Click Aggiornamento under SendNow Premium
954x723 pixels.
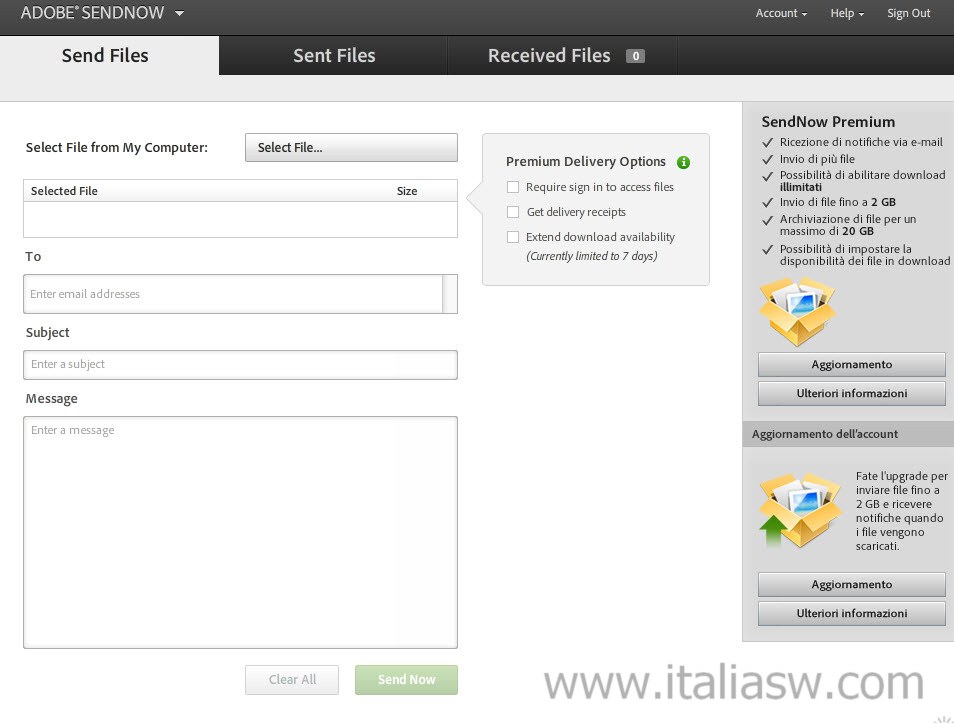(852, 365)
